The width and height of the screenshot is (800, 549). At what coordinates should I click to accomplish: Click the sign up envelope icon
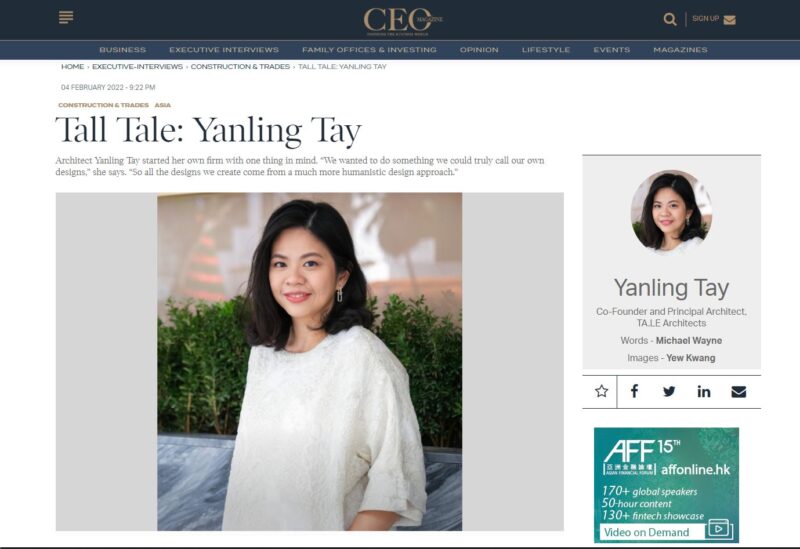730,20
